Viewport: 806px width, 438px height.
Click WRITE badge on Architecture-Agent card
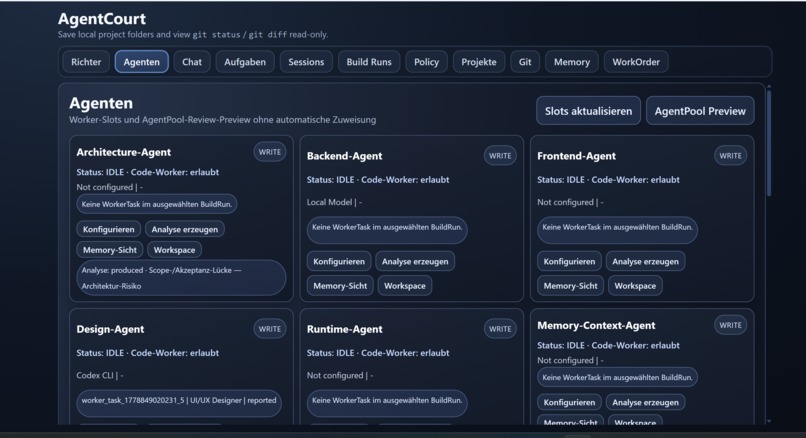coord(269,152)
